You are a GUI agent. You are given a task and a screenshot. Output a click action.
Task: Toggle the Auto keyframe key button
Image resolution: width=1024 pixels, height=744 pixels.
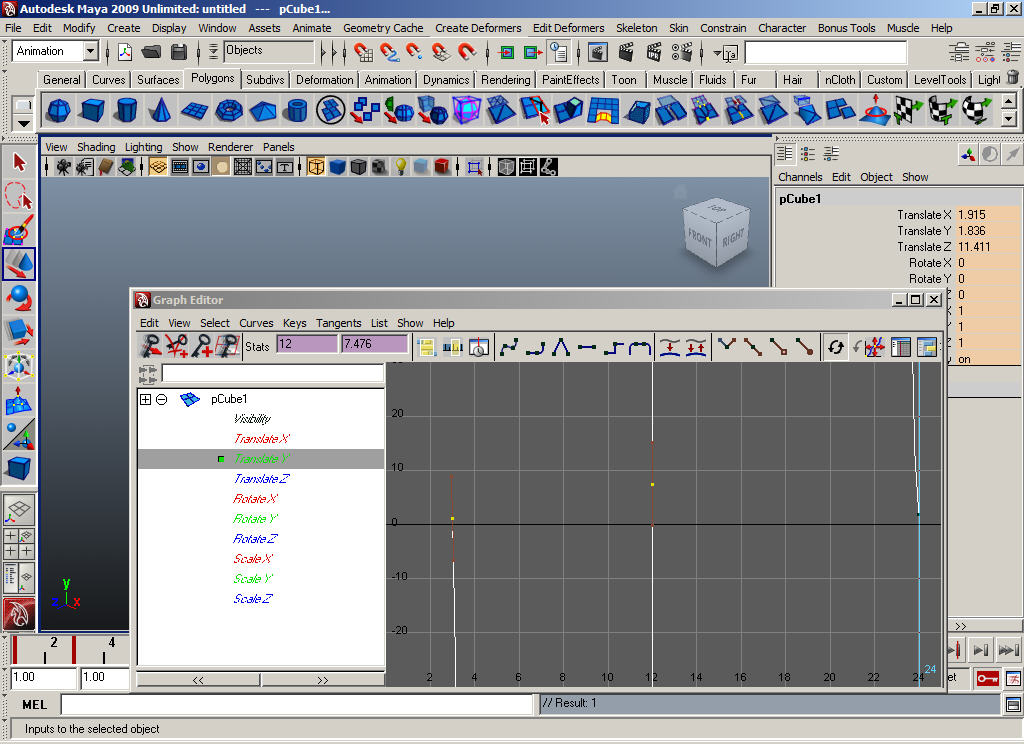tap(987, 679)
